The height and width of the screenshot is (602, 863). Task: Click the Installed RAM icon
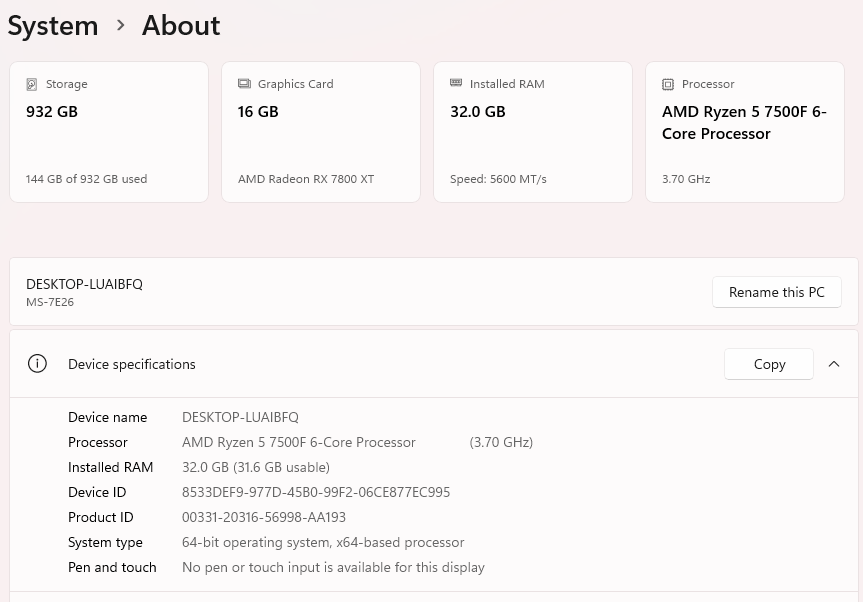[x=456, y=84]
